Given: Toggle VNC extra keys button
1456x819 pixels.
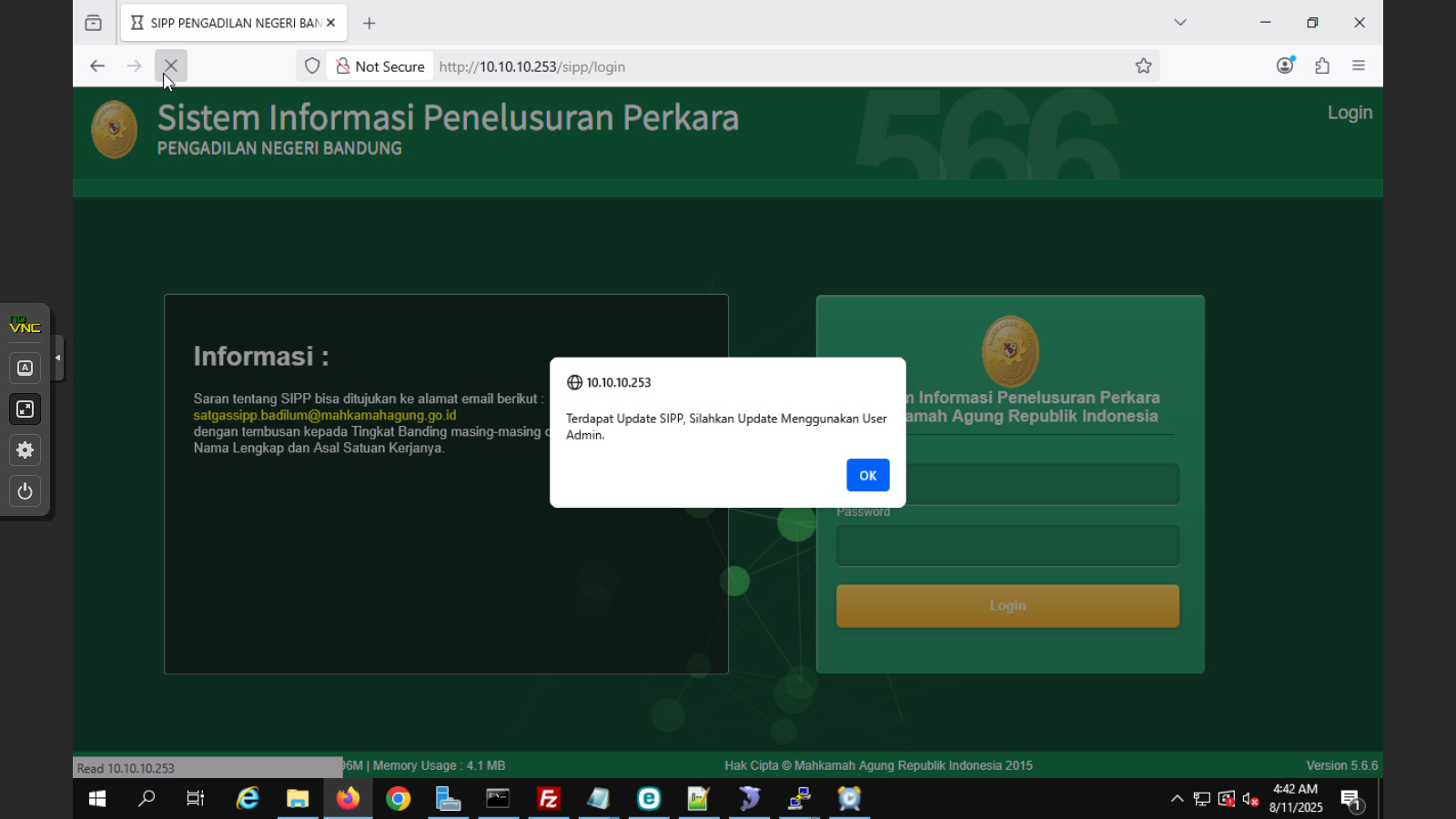Looking at the screenshot, I should pos(25,368).
